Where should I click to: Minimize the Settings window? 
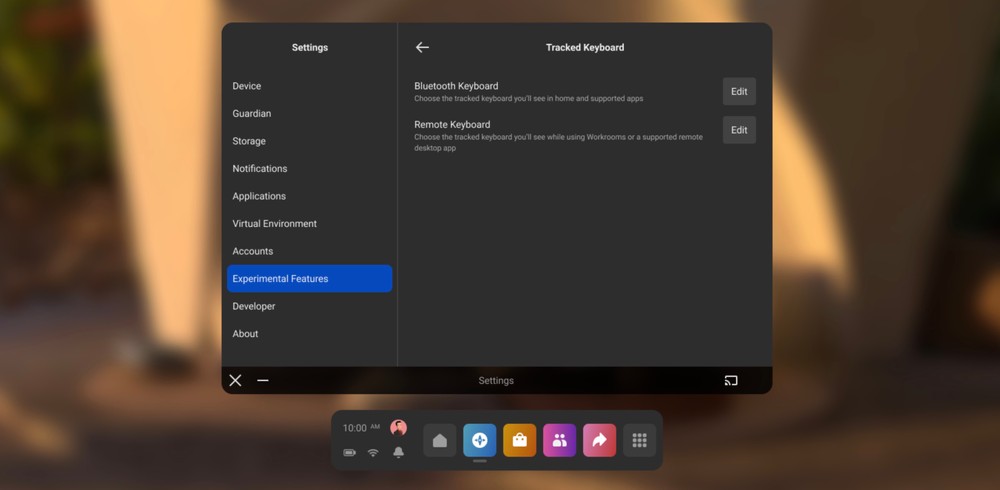263,380
